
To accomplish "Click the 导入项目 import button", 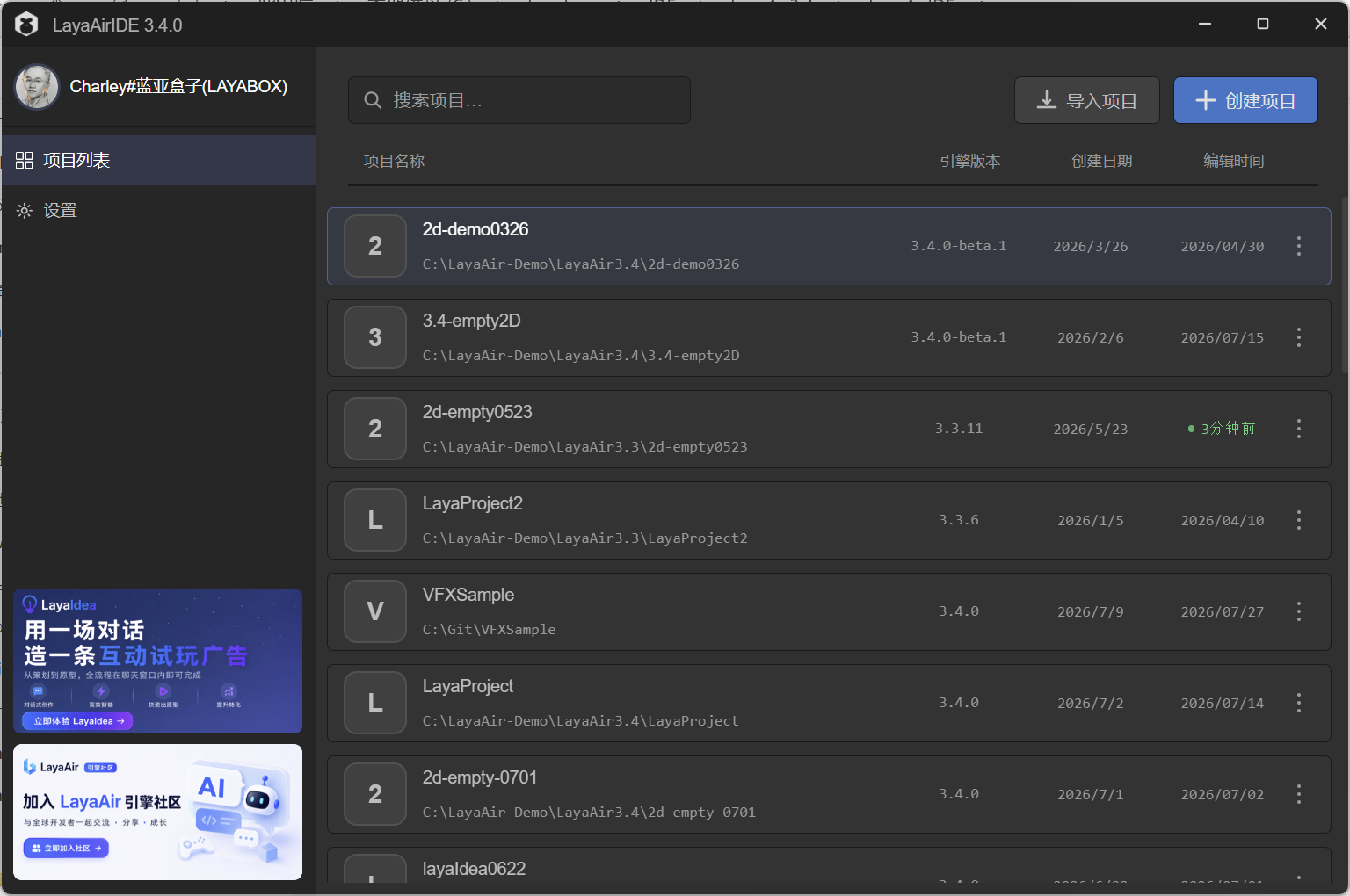I will [x=1087, y=100].
